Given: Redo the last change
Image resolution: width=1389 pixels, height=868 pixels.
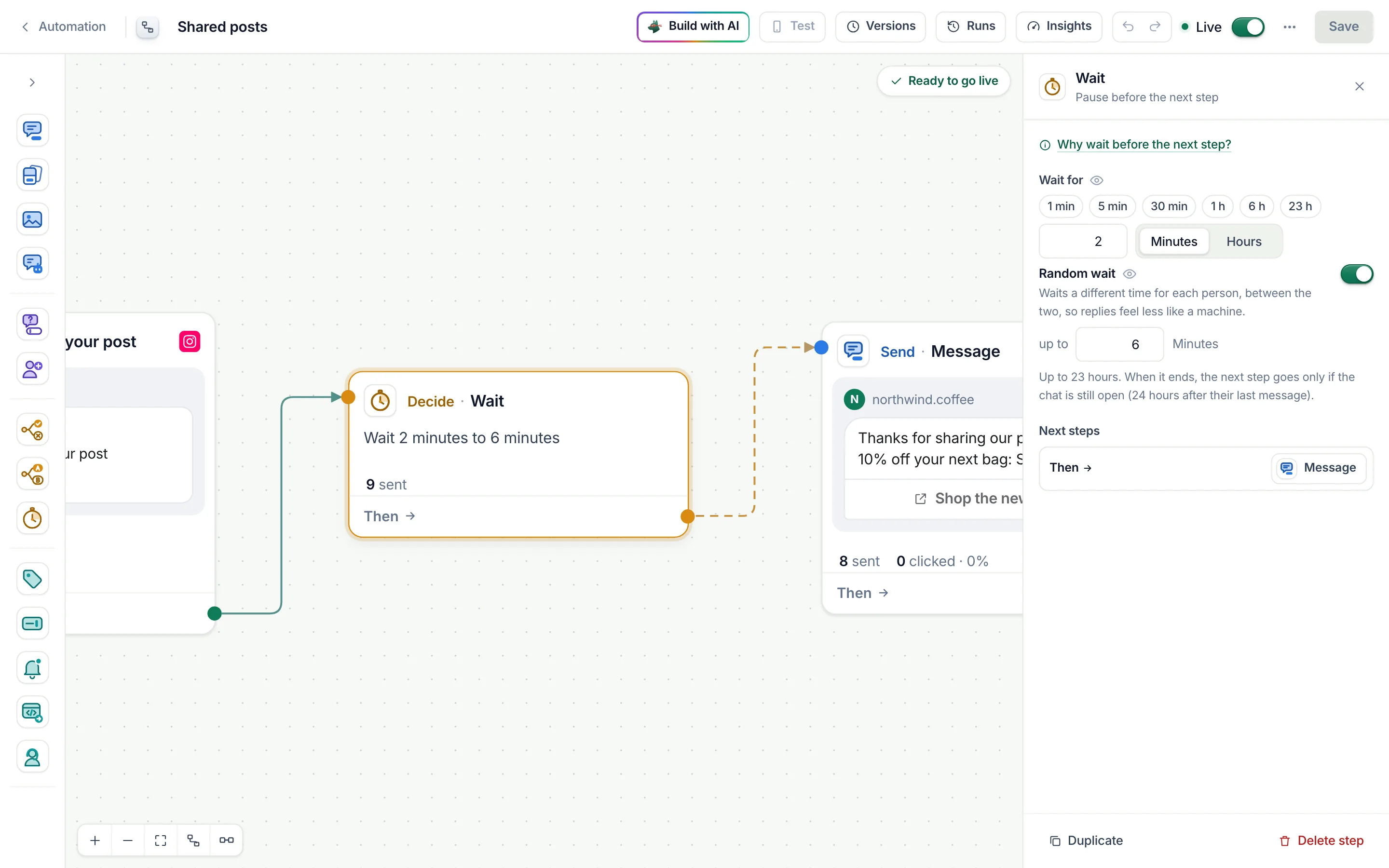Looking at the screenshot, I should click(x=1155, y=27).
